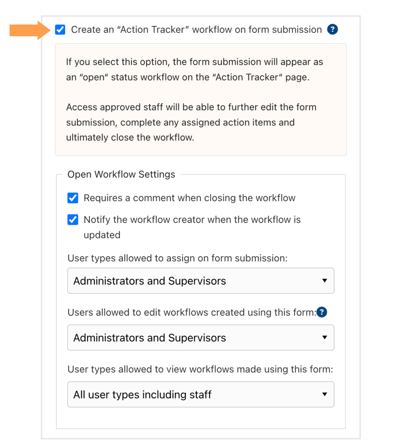Image resolution: width=401 pixels, height=445 pixels.
Task: Click the Open Workflow Settings section heading
Action: [121, 174]
